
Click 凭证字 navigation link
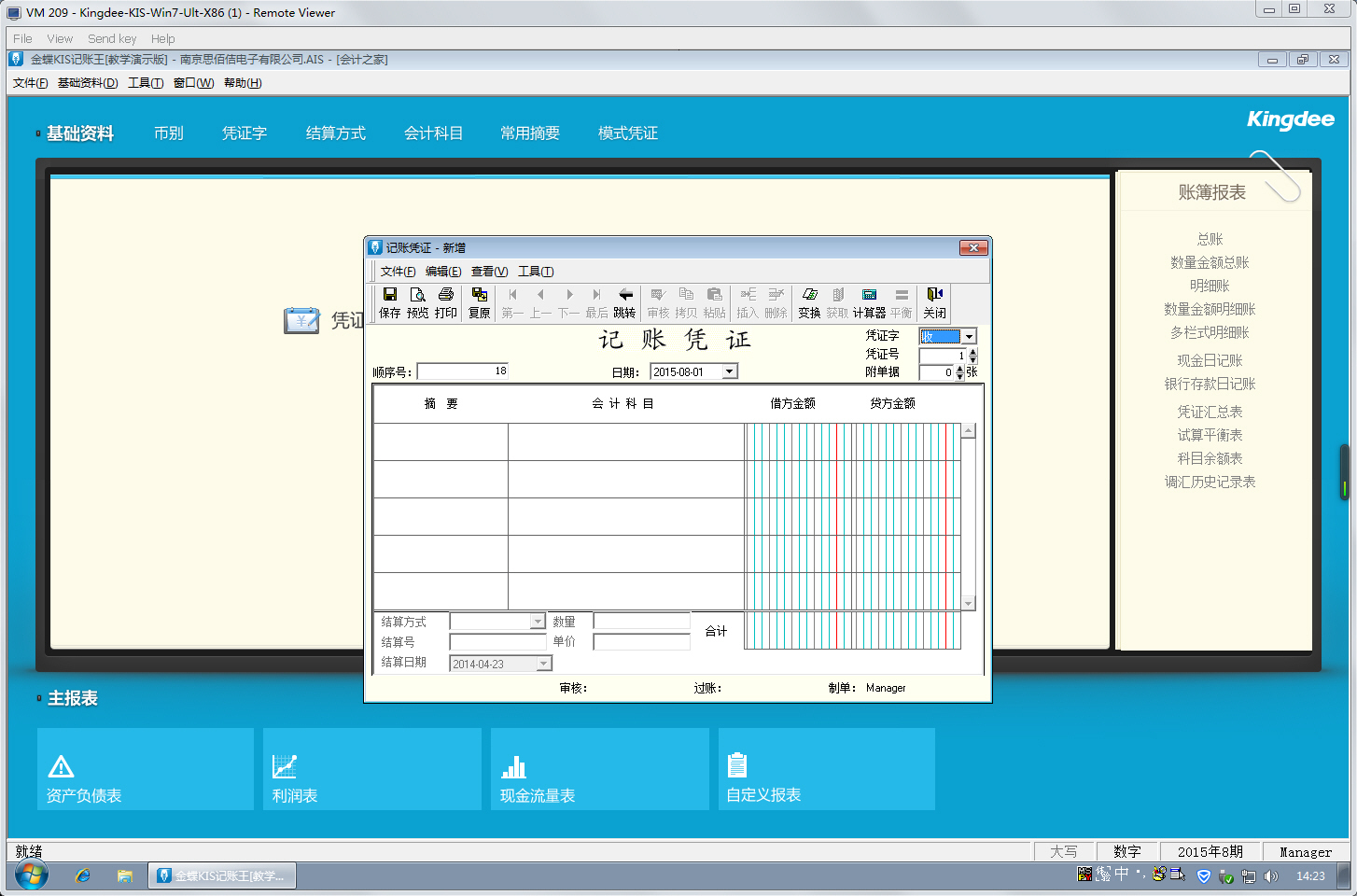tap(245, 133)
